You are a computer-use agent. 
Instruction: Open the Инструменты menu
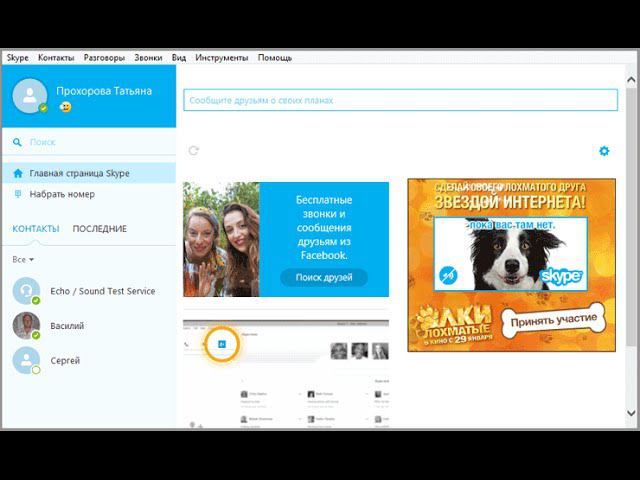coord(222,58)
